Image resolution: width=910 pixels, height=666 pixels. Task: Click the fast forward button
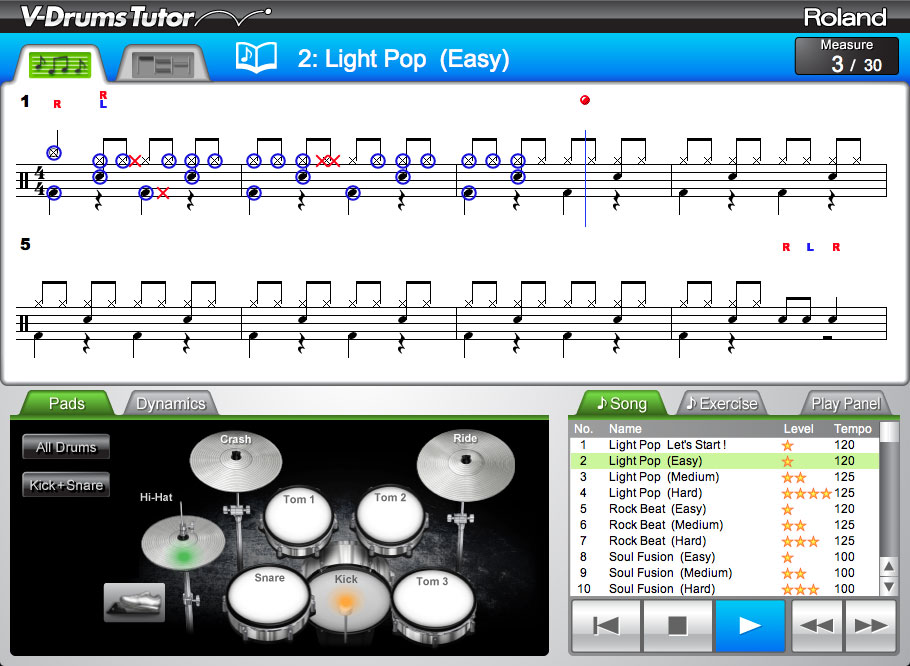(870, 626)
